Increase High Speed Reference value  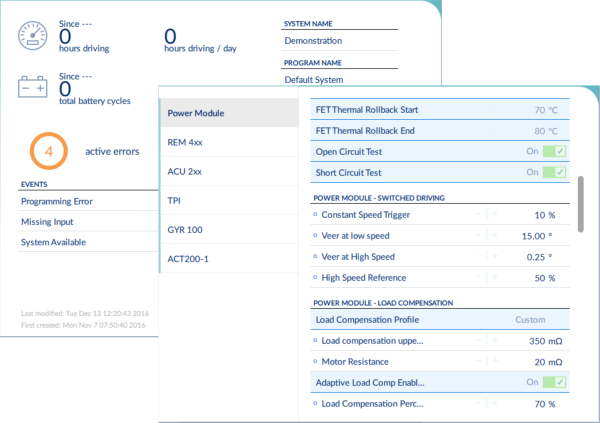pos(495,276)
